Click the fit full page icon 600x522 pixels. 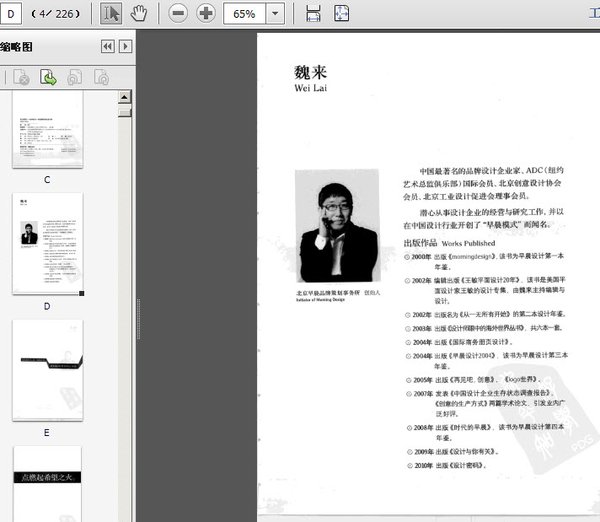(x=341, y=14)
